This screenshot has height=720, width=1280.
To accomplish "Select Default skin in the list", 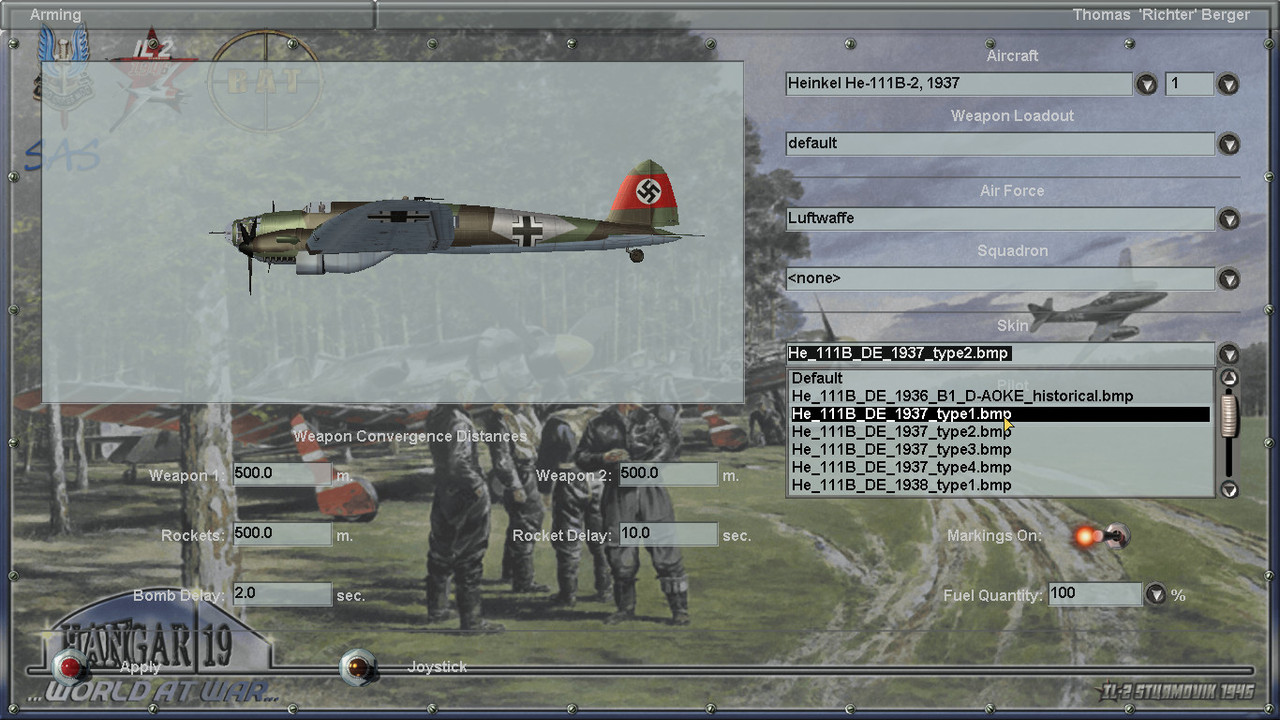I will coord(1000,378).
